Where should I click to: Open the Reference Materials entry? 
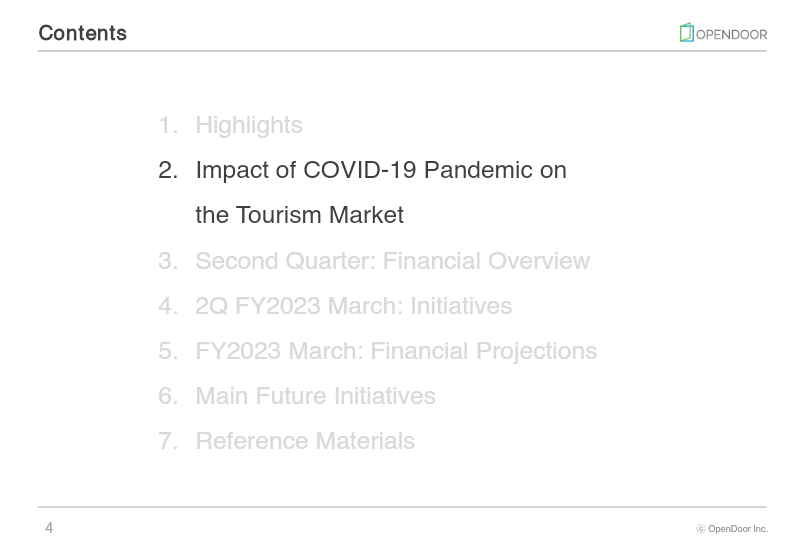(x=305, y=441)
